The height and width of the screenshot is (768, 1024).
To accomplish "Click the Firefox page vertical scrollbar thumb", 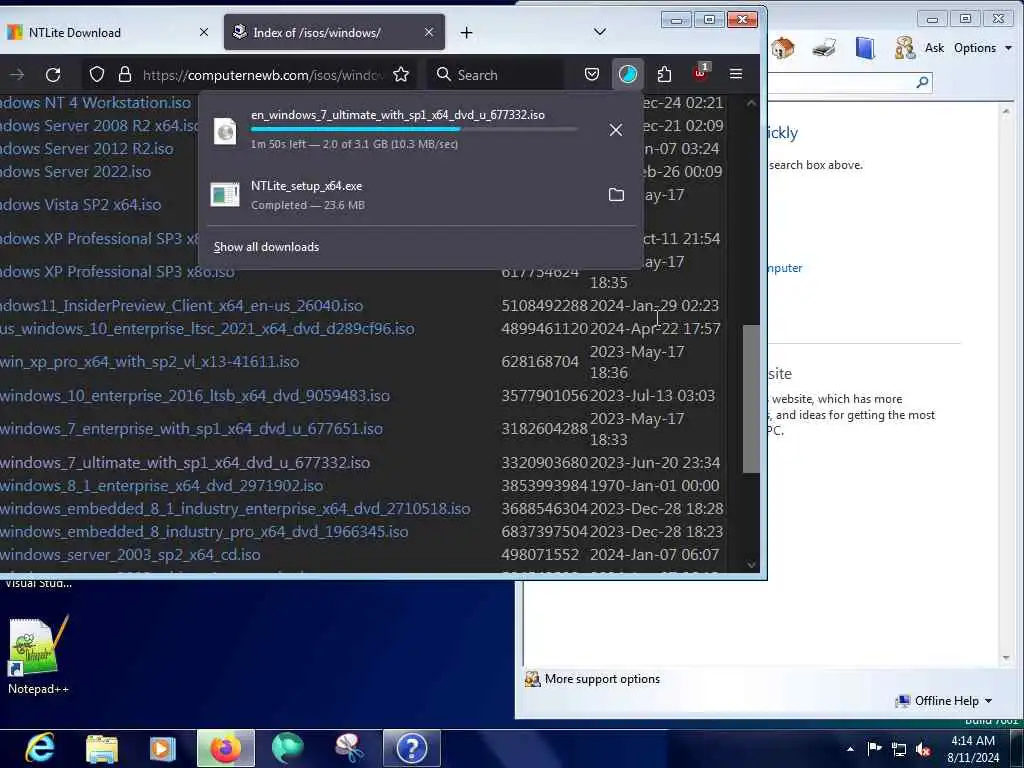I will (x=752, y=398).
